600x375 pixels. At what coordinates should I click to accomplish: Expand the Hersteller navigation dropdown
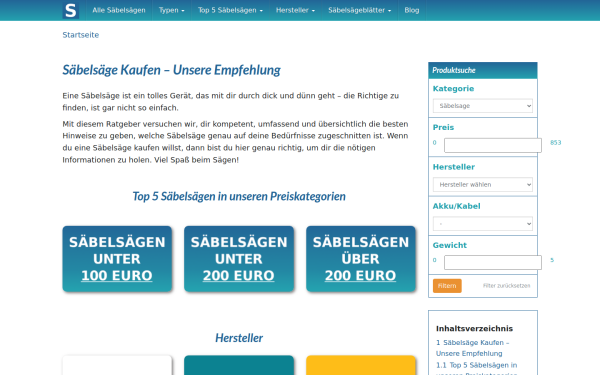pyautogui.click(x=295, y=10)
